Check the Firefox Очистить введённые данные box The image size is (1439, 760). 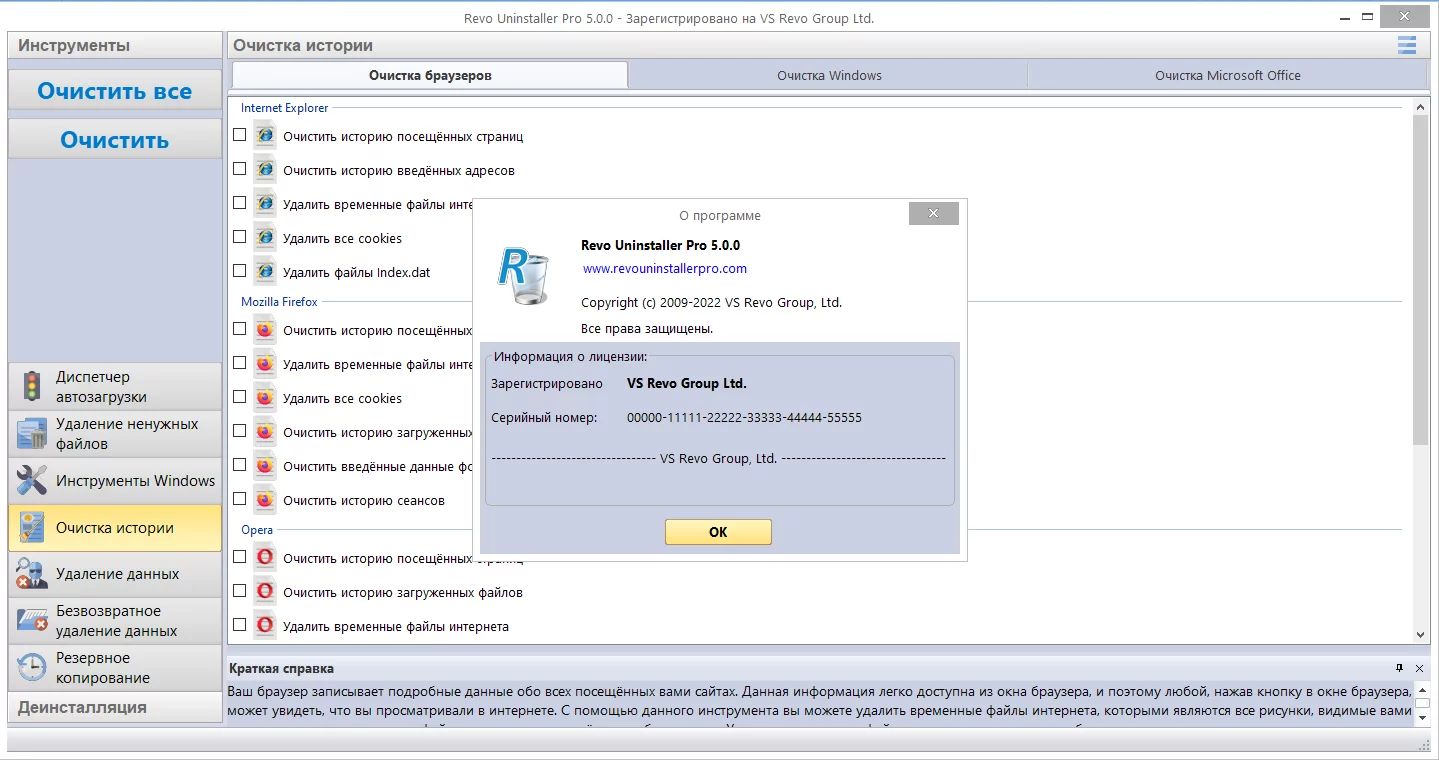coord(240,464)
